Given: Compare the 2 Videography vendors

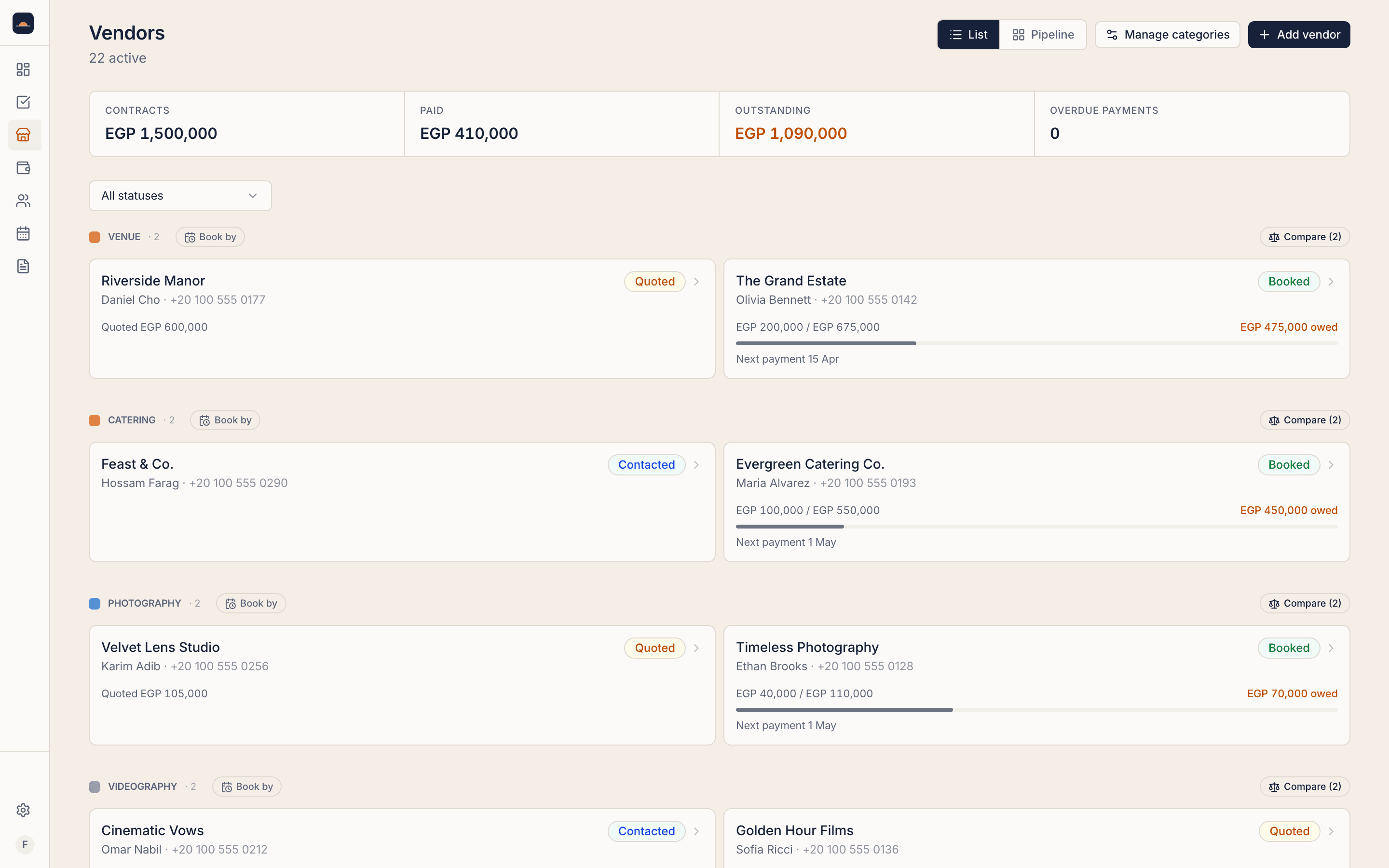Looking at the screenshot, I should coord(1305,787).
